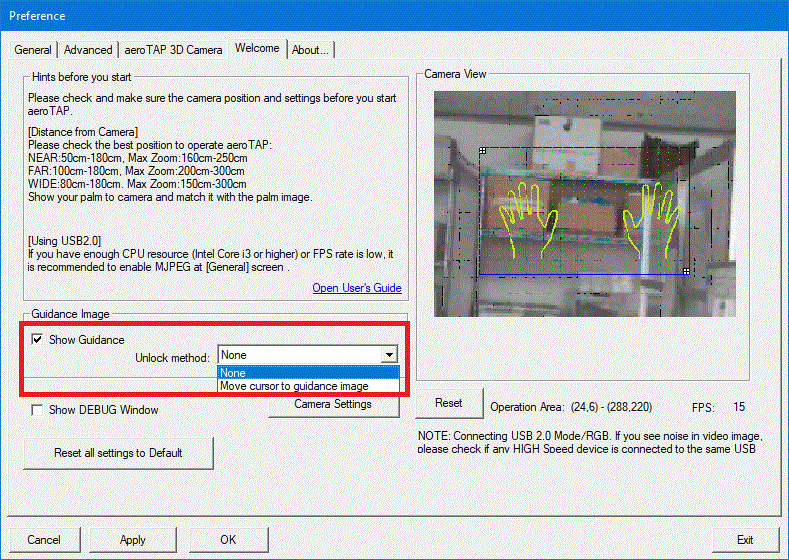Click the left yellow palm guidance image
The width and height of the screenshot is (789, 560).
528,219
